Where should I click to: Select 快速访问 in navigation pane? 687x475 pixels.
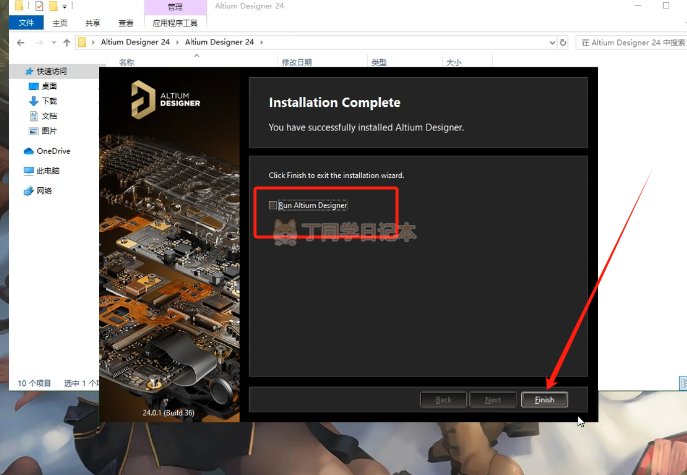pyautogui.click(x=52, y=71)
